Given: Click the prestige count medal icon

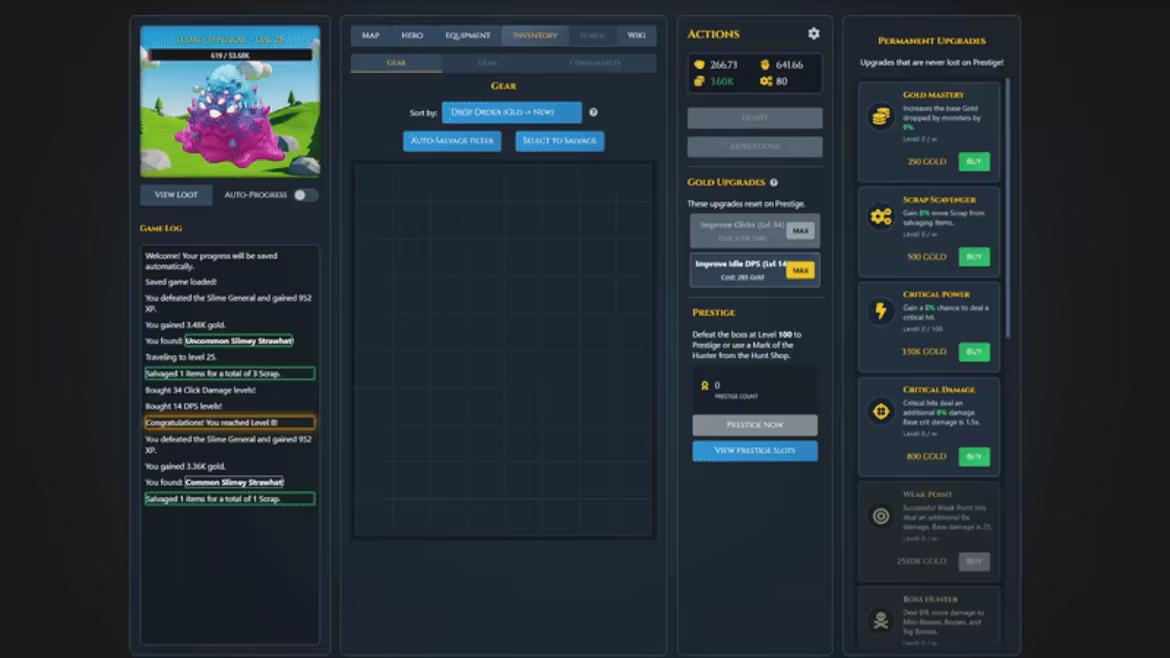Looking at the screenshot, I should 704,386.
